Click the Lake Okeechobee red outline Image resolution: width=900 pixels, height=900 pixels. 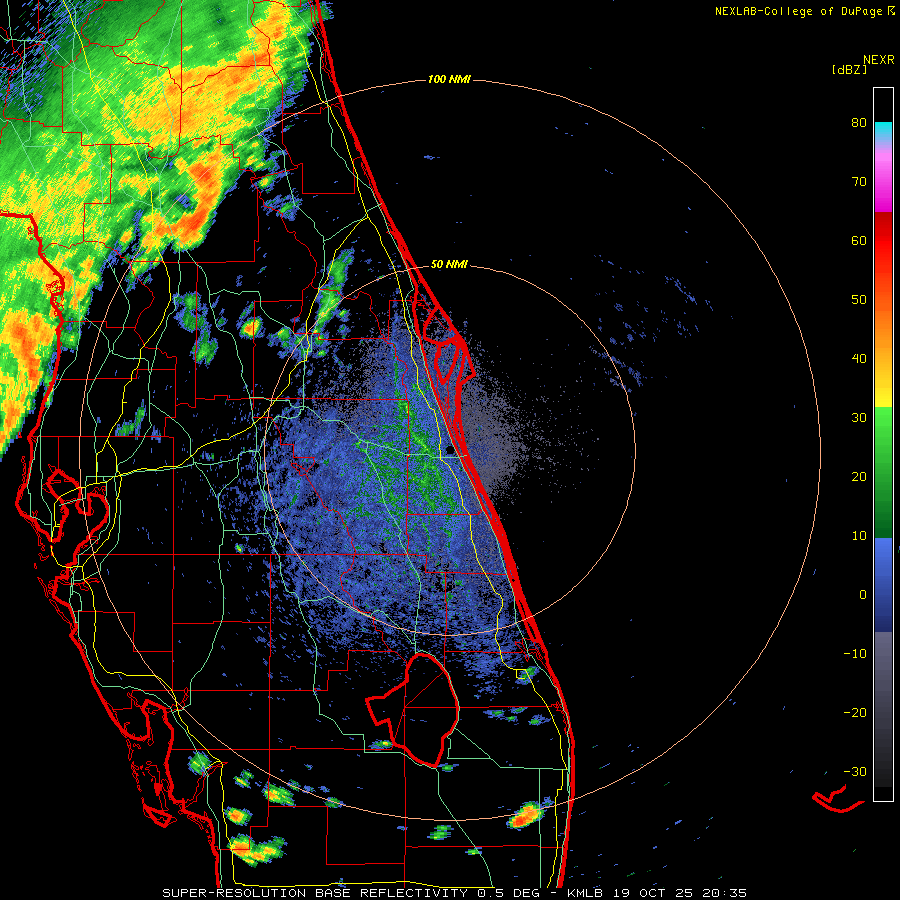[415, 710]
